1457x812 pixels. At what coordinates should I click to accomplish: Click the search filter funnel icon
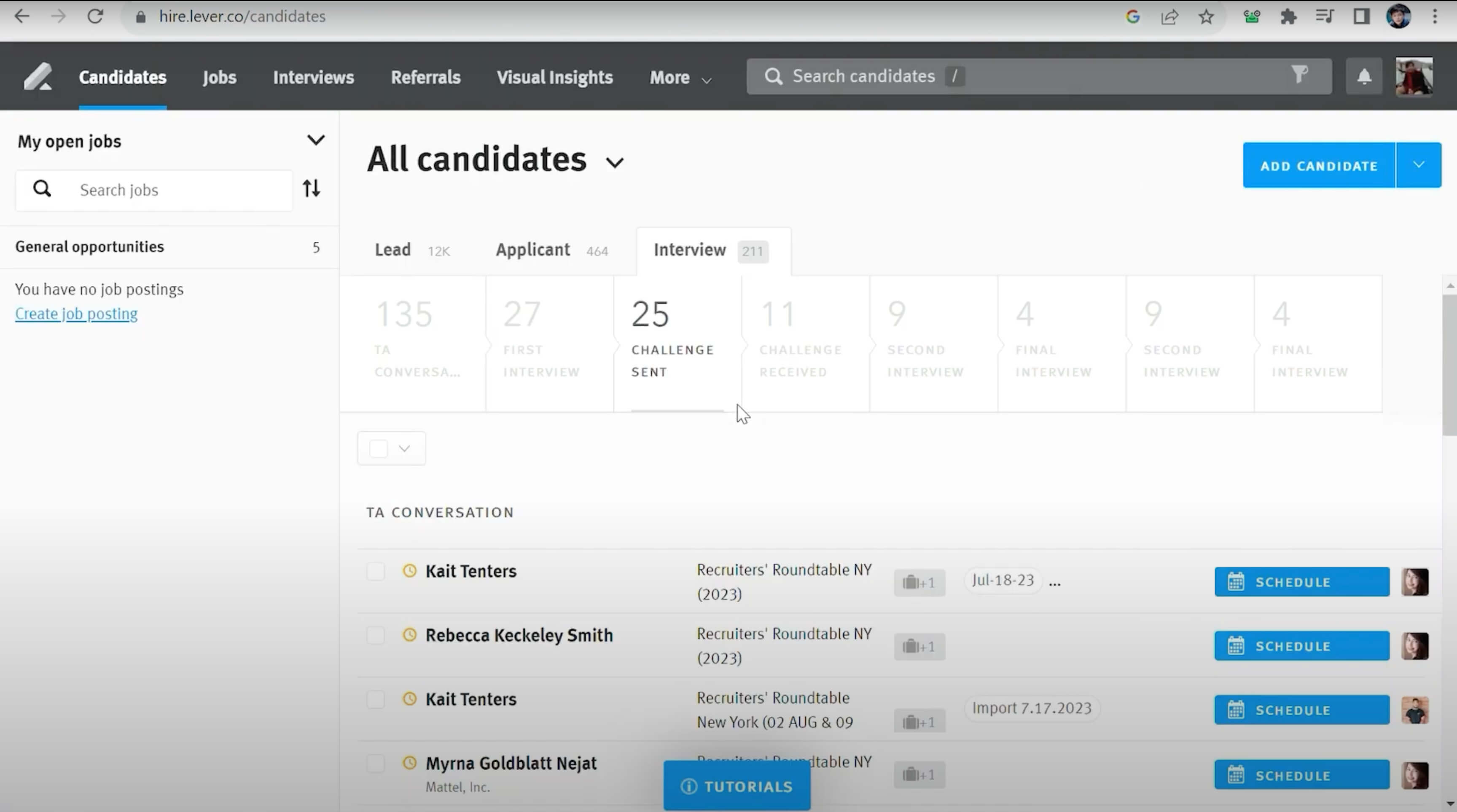click(x=1299, y=75)
